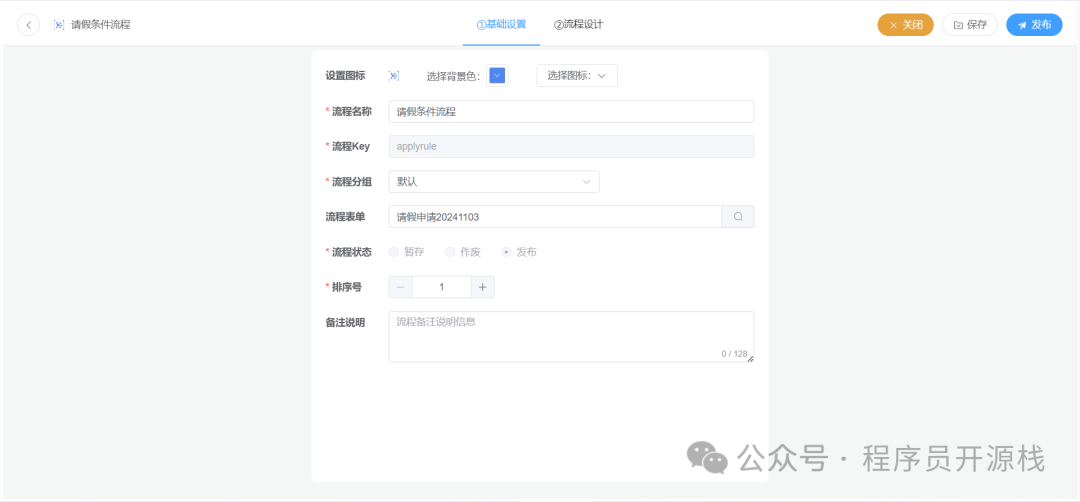The width and height of the screenshot is (1080, 502).
Task: Focus the 备注说明 textarea
Action: tap(571, 337)
